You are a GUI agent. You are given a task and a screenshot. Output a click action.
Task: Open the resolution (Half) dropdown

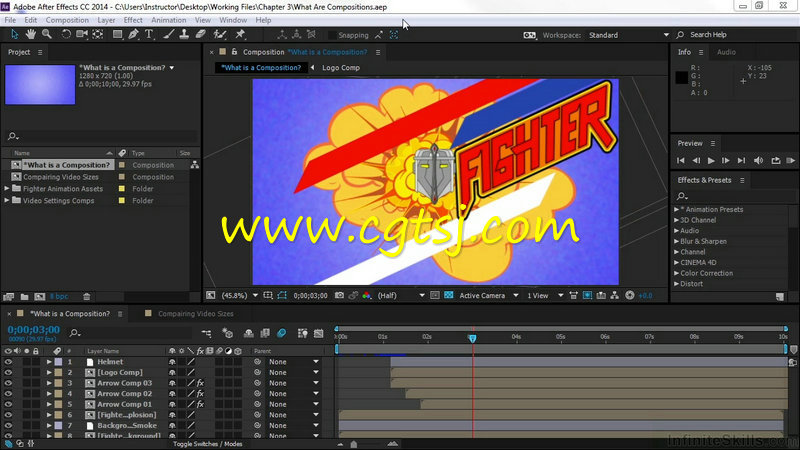(x=401, y=295)
